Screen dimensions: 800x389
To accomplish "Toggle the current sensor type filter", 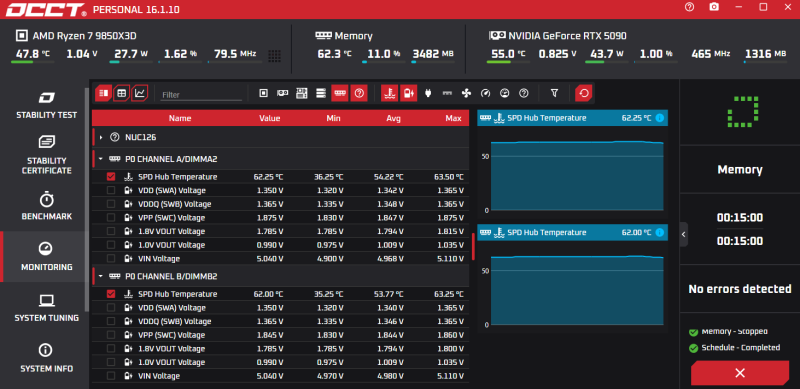I will (x=447, y=93).
